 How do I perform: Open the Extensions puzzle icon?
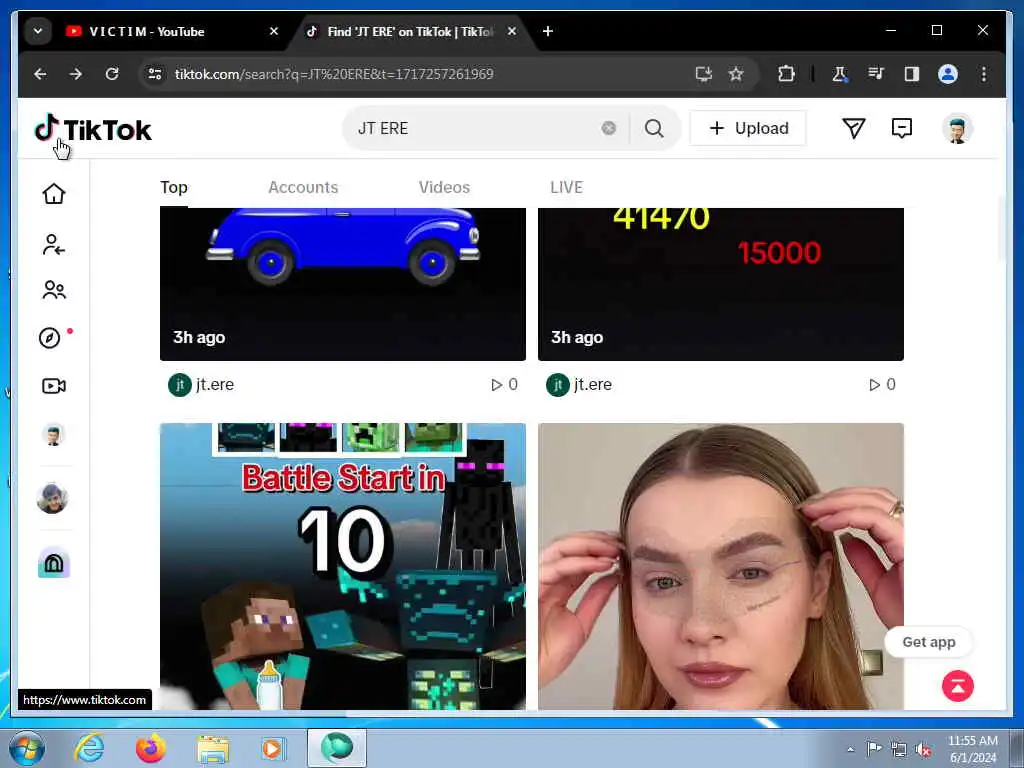point(786,74)
